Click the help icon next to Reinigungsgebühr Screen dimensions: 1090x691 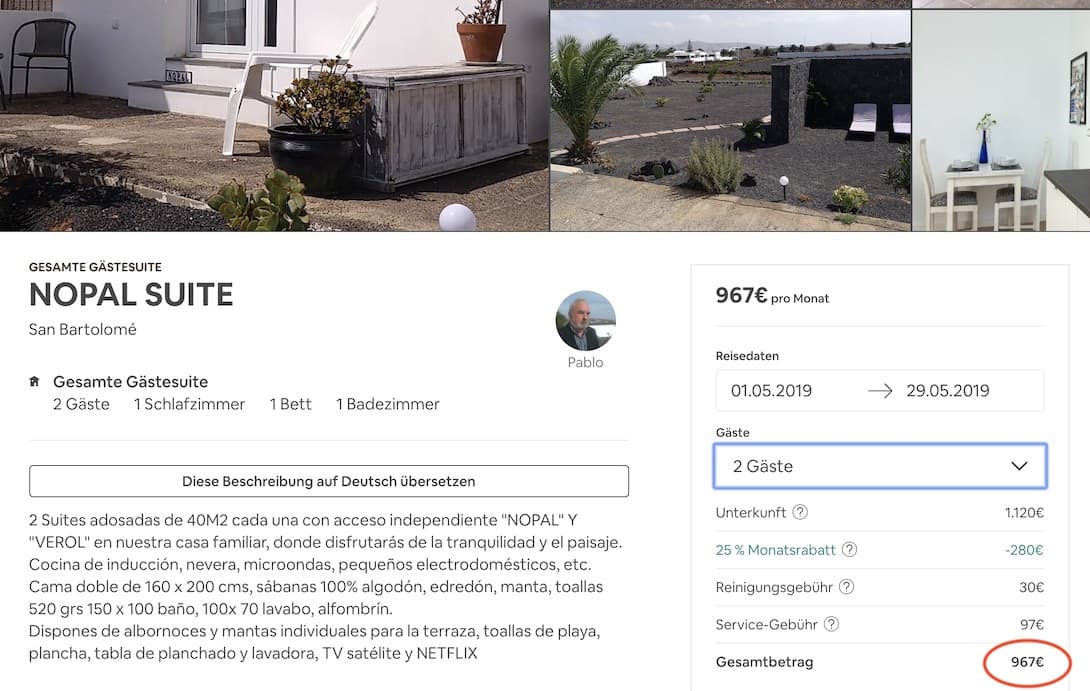point(846,587)
